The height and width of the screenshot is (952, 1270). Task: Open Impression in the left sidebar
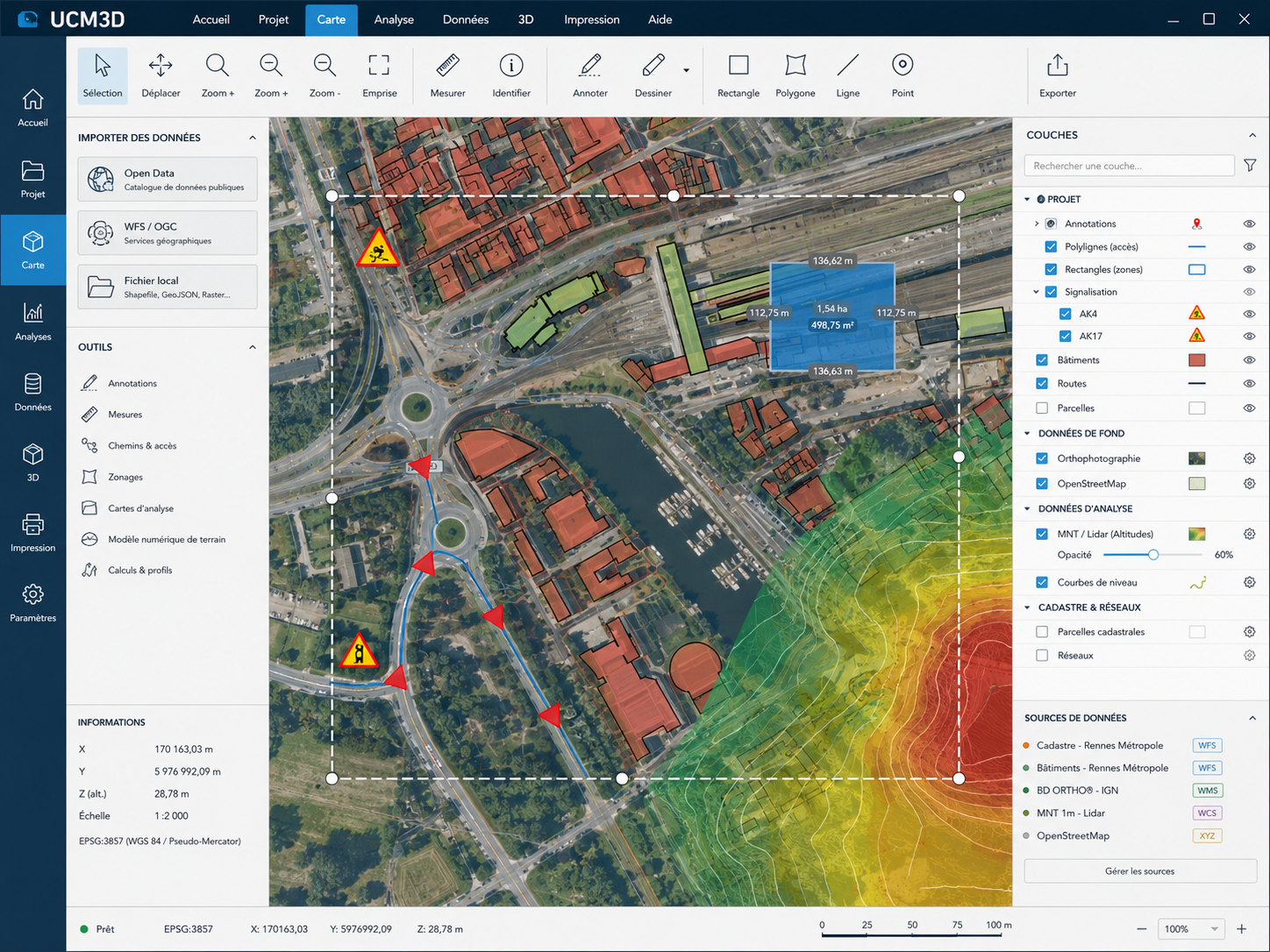click(33, 533)
